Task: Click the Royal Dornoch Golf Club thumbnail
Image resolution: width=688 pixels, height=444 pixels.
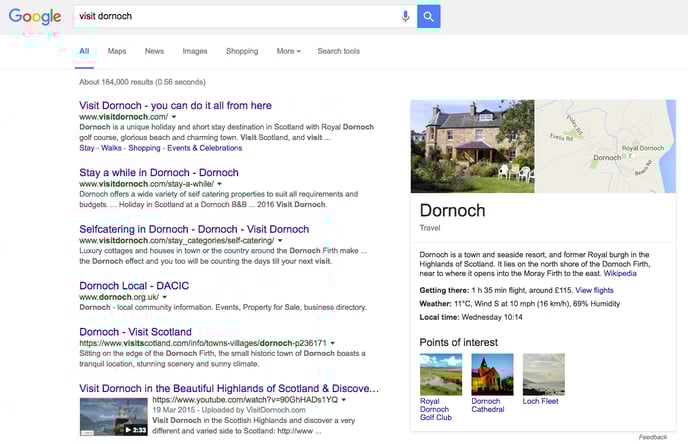Action: [441, 374]
